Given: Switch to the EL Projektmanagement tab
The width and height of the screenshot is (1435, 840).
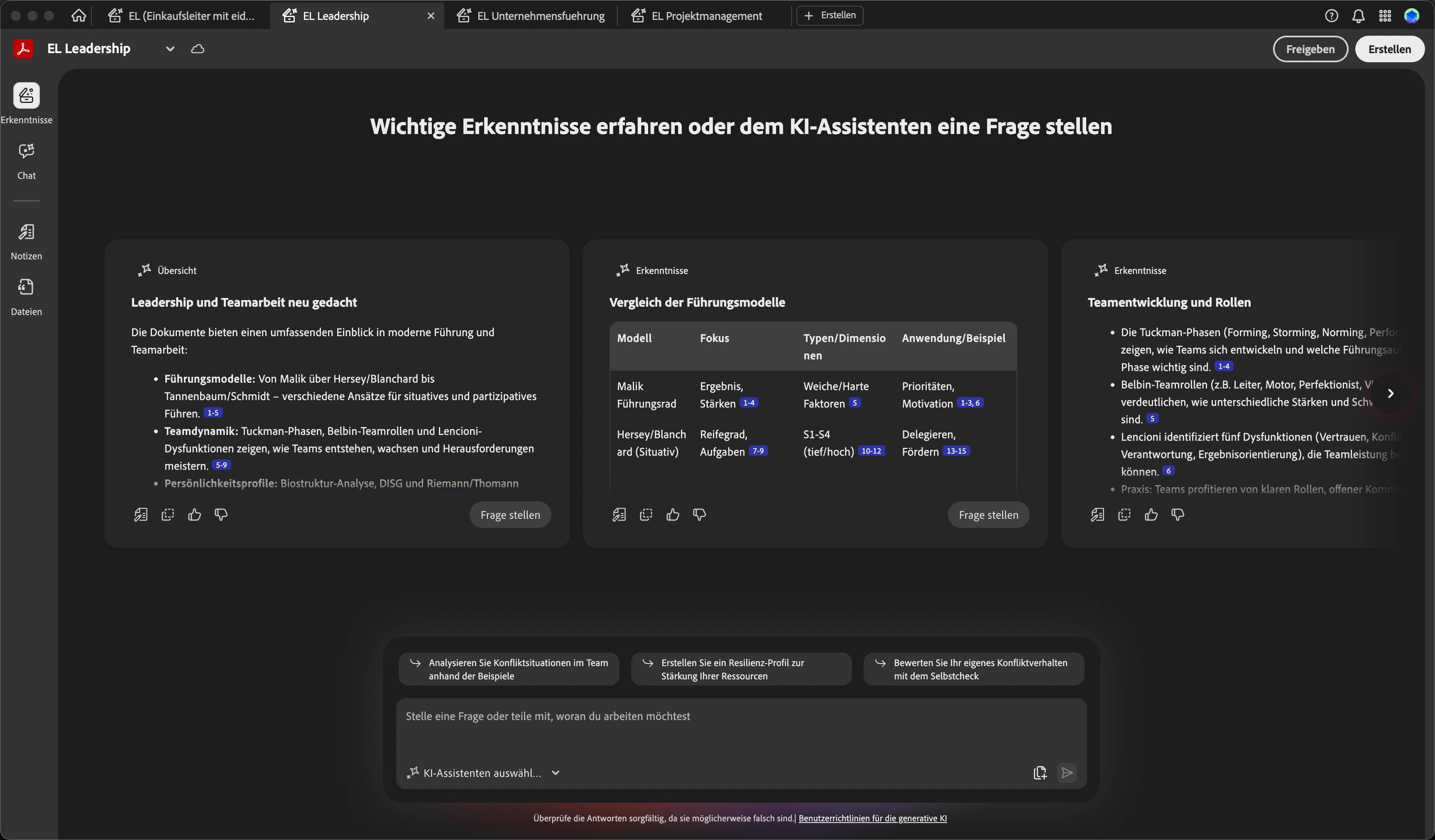Looking at the screenshot, I should [706, 16].
